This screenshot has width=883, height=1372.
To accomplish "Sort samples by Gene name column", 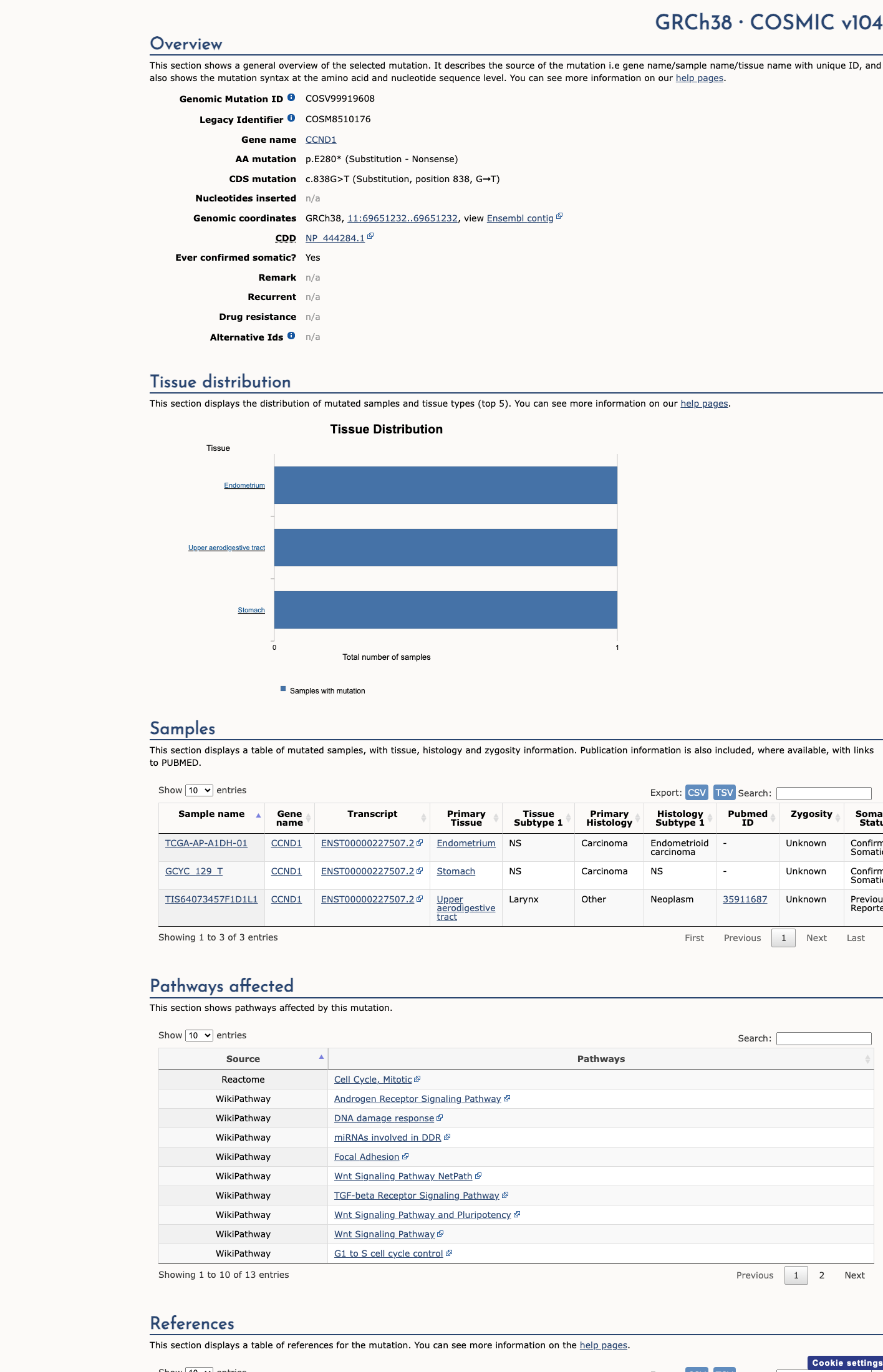I will [x=289, y=818].
